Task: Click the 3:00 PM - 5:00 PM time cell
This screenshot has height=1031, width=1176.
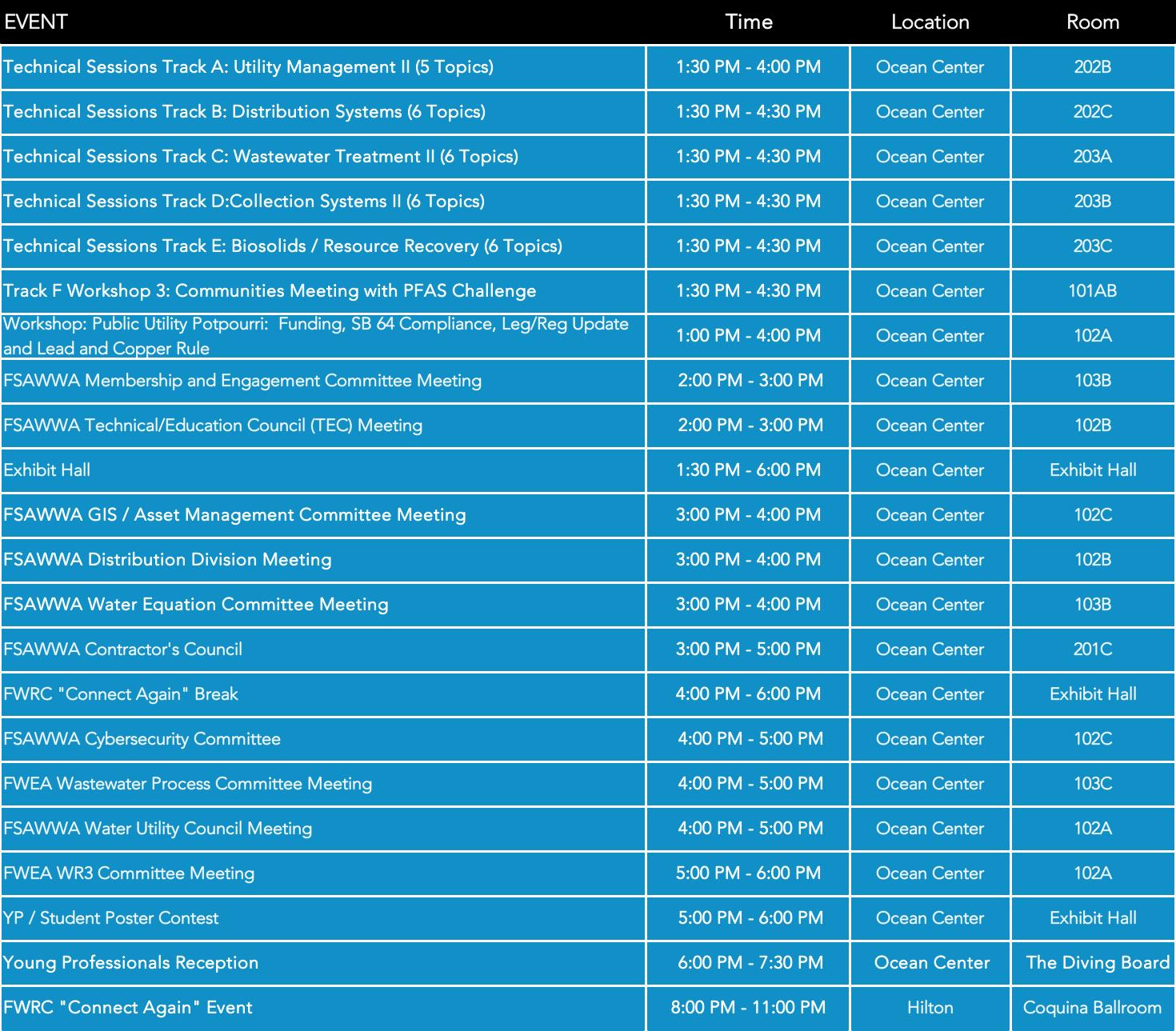Action: click(749, 649)
